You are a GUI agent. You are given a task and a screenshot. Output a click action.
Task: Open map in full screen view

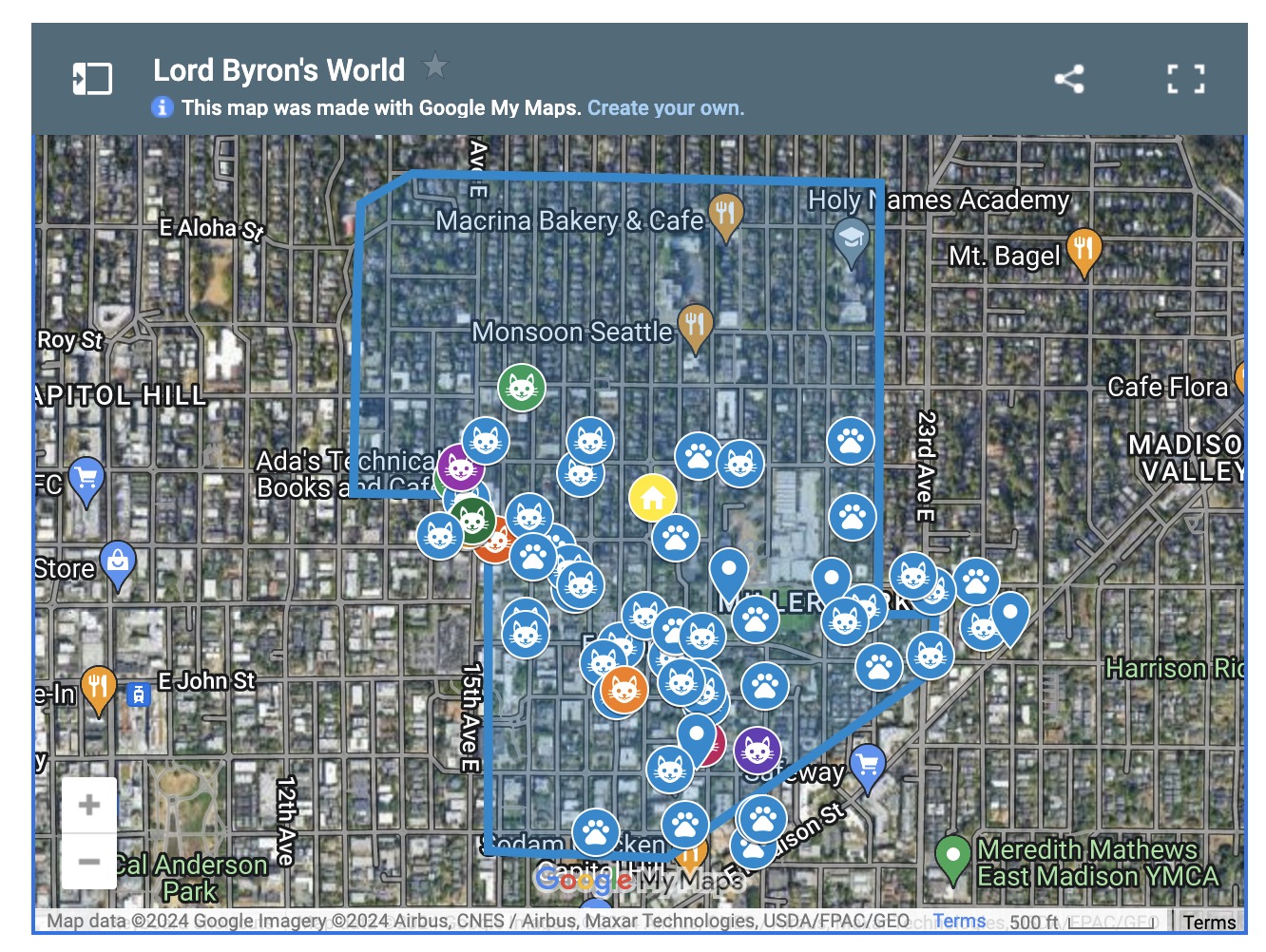1185,79
